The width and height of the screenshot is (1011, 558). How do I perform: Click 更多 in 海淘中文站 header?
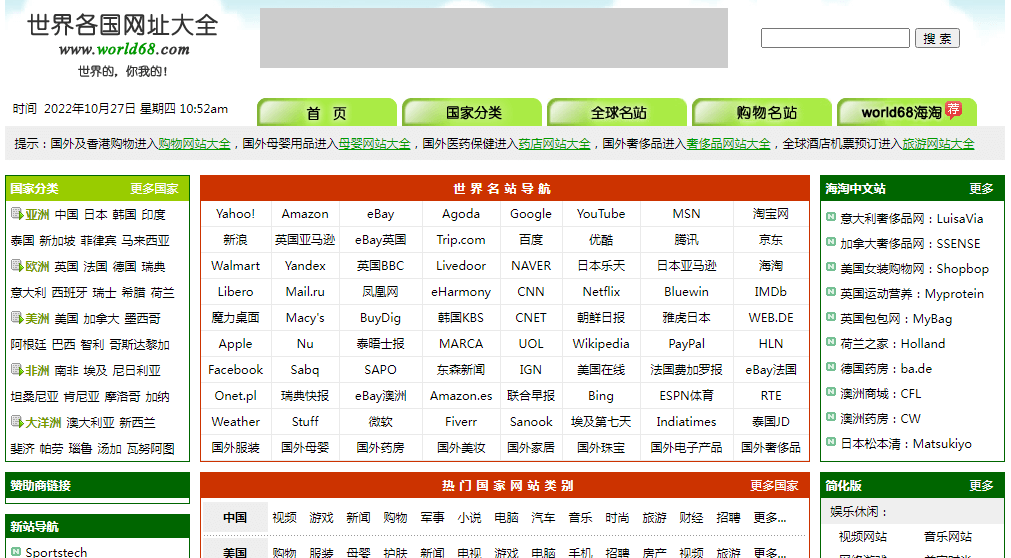(x=981, y=188)
